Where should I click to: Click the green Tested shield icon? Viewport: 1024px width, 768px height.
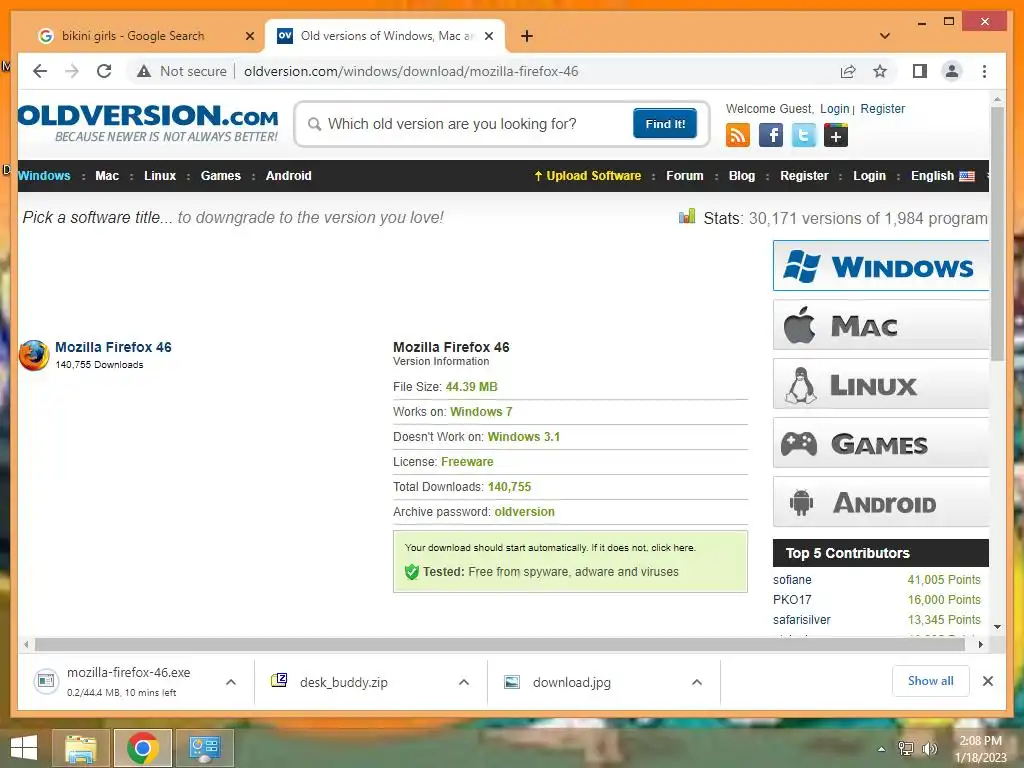pyautogui.click(x=411, y=572)
